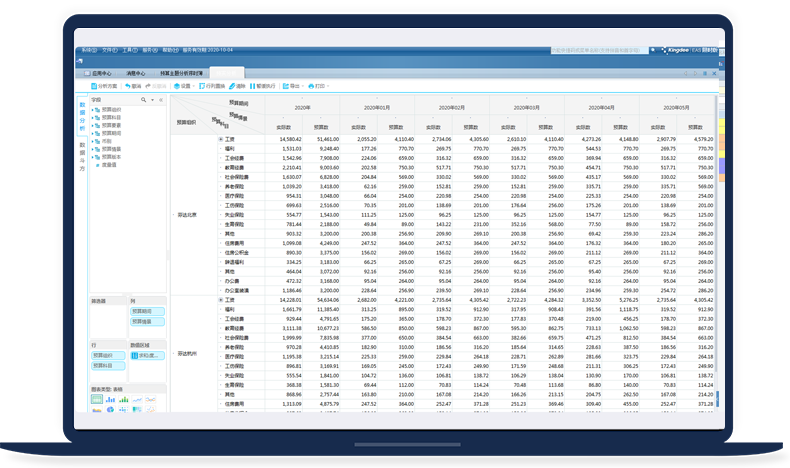The width and height of the screenshot is (790, 468).
Task: Click the 求和 measure chip in values area
Action: pos(147,356)
